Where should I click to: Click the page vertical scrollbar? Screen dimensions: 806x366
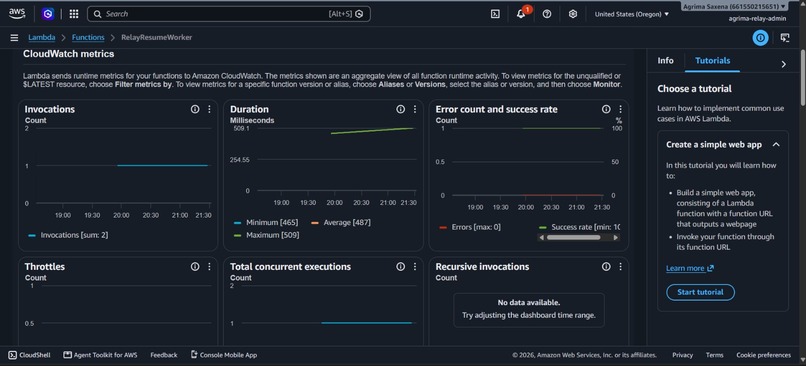(803, 77)
